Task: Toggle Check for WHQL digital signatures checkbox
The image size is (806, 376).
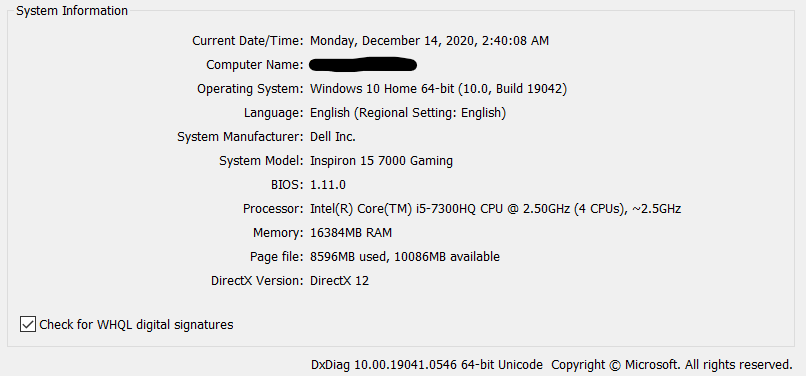Action: [x=28, y=325]
